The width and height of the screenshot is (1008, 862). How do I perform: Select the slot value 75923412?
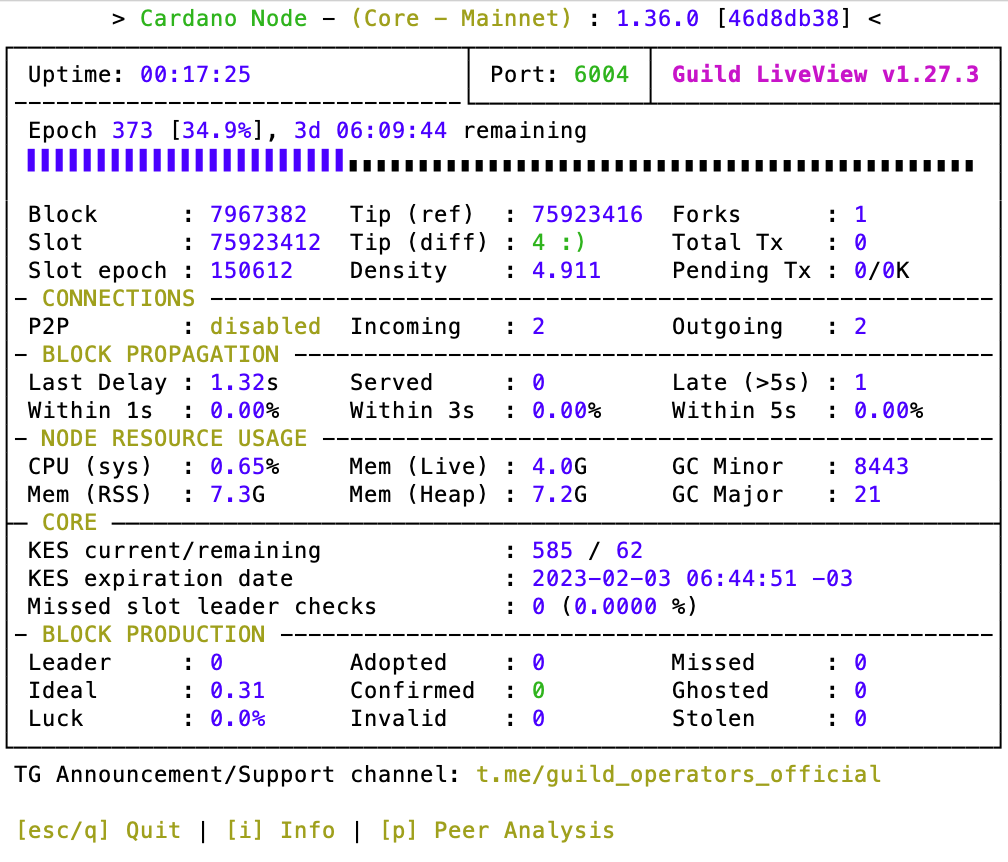coord(266,242)
